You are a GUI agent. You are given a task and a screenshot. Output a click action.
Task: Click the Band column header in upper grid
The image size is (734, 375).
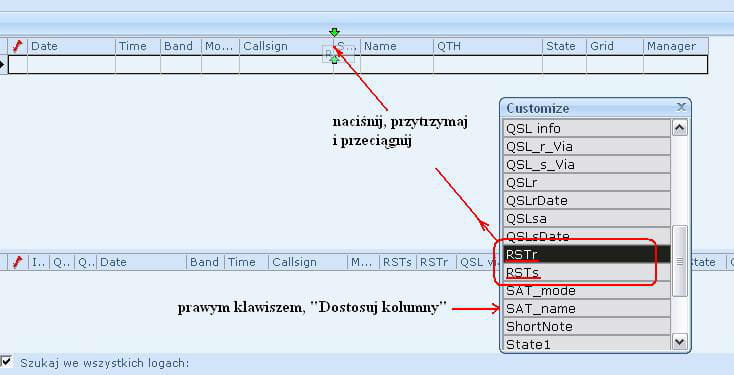pos(181,46)
